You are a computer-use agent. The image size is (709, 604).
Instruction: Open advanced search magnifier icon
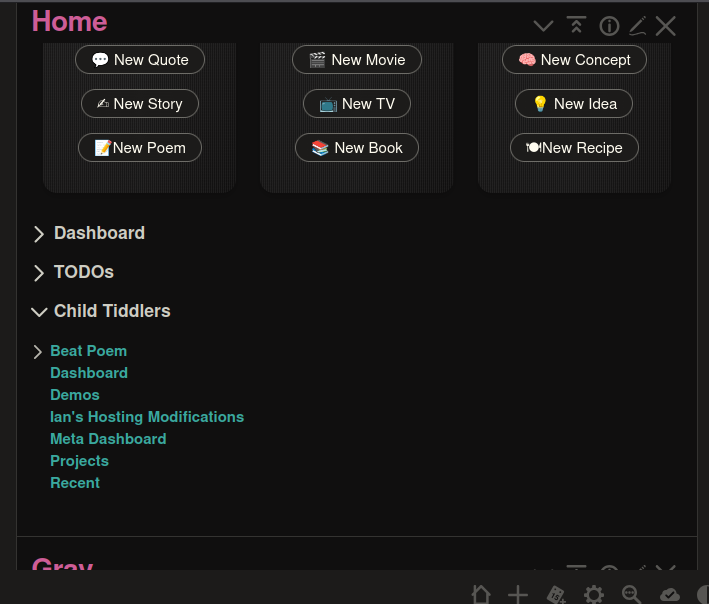(x=632, y=595)
